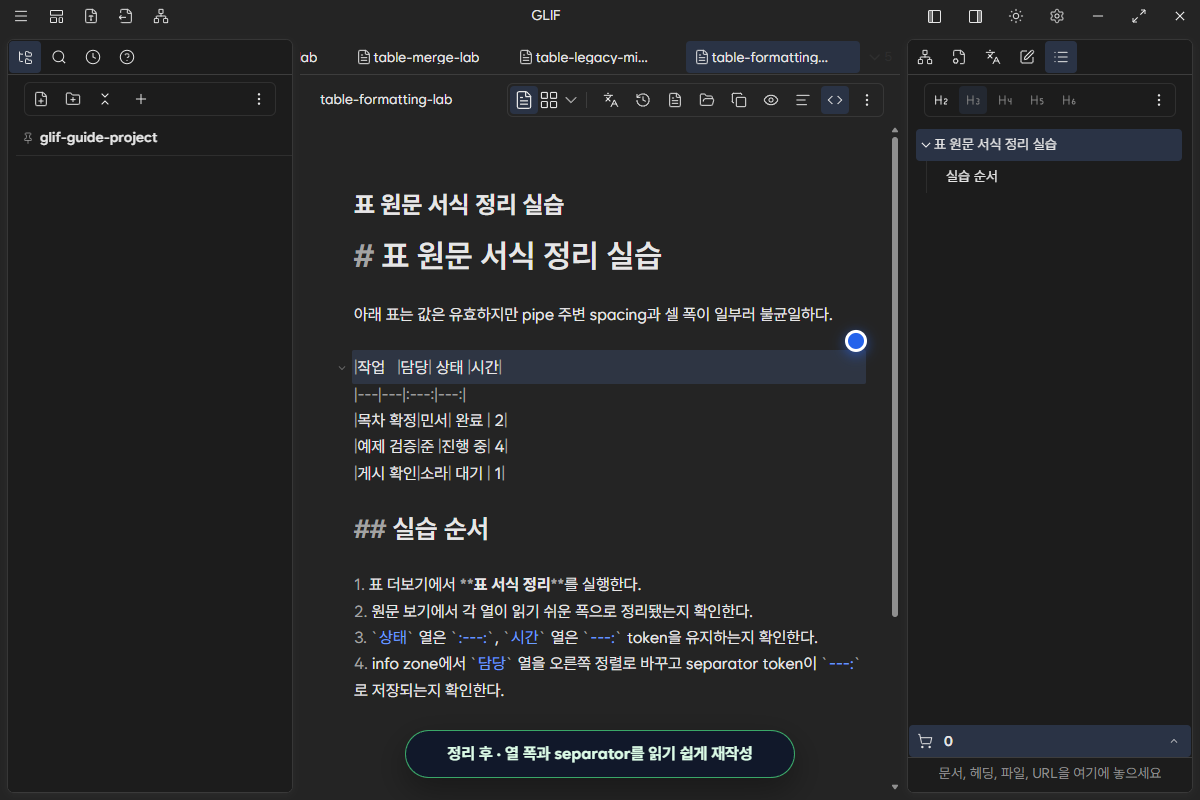Click the copy document icon
Viewport: 1200px width, 800px height.
click(x=739, y=100)
